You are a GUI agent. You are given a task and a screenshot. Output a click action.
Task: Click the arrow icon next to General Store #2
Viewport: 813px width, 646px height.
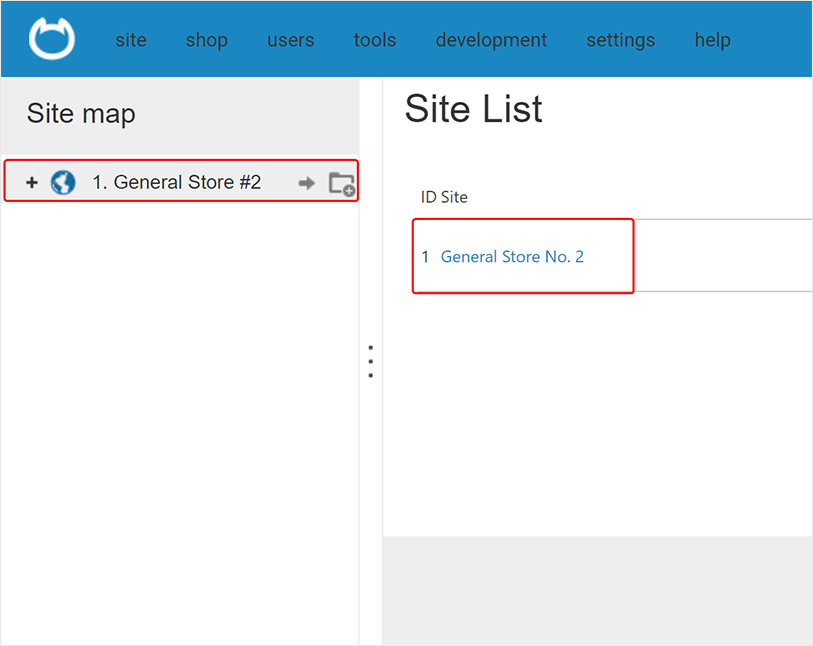pyautogui.click(x=306, y=183)
